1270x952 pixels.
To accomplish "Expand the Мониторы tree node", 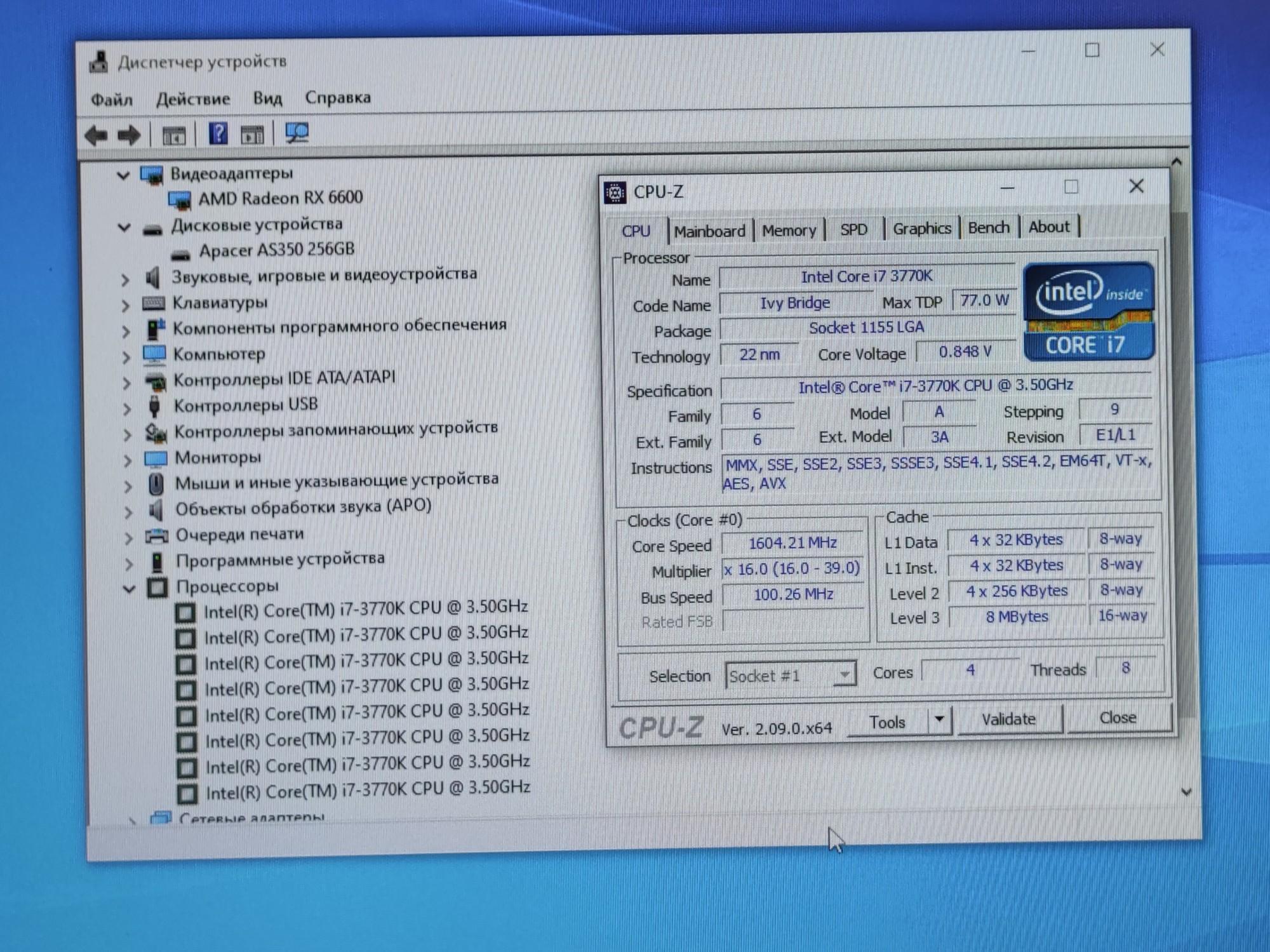I will 127,459.
